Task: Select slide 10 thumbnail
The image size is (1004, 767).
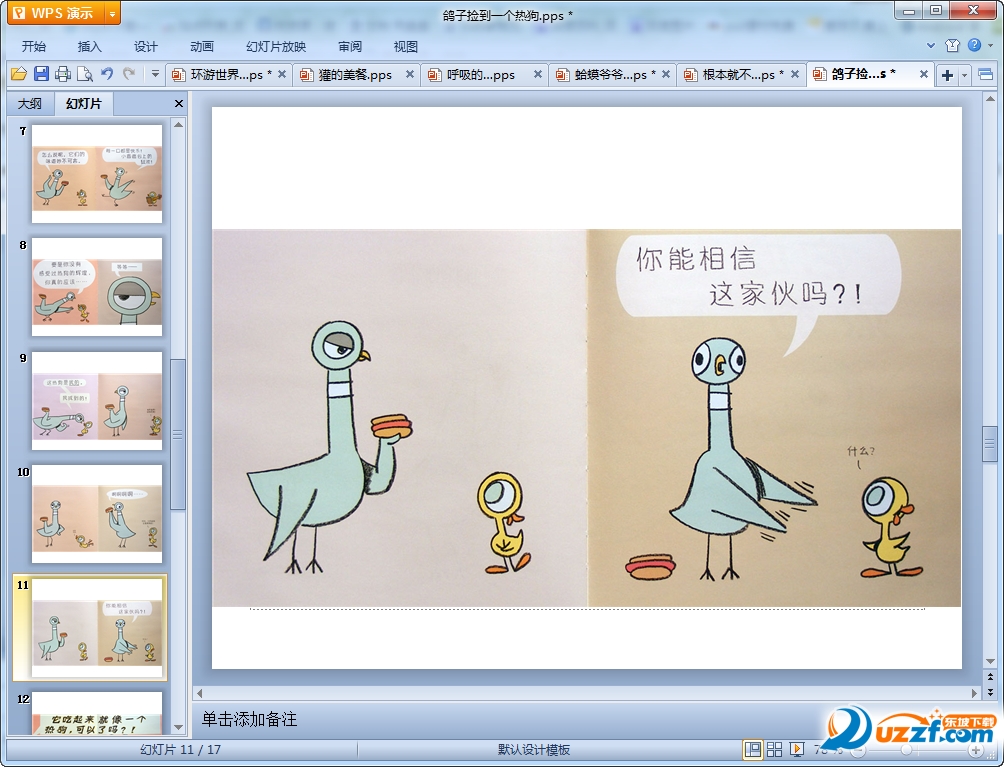Action: [97, 514]
